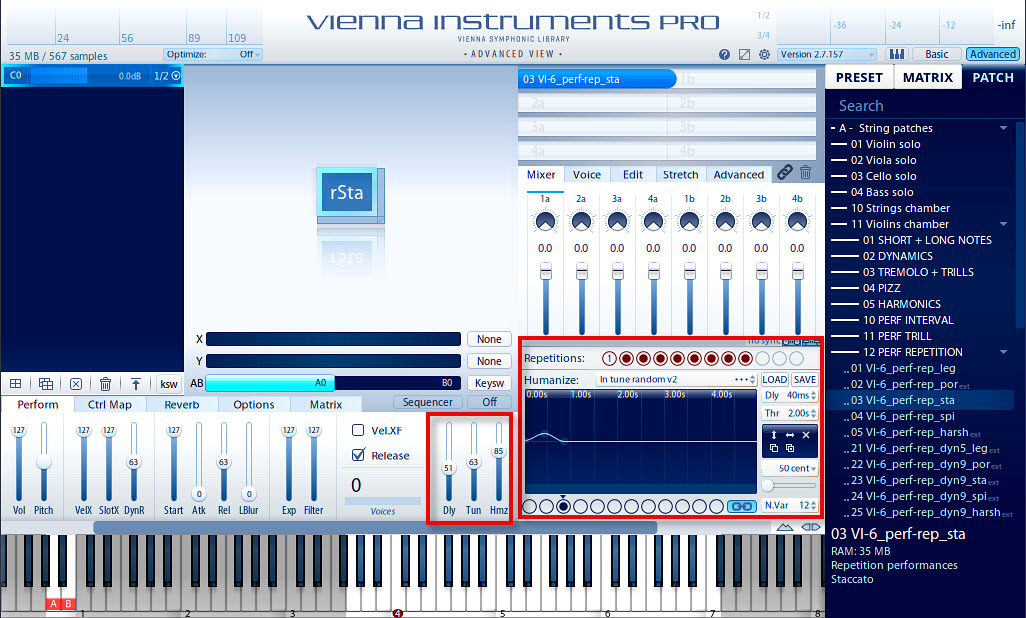The height and width of the screenshot is (618, 1026).
Task: Switch to Advanced view
Action: (993, 54)
